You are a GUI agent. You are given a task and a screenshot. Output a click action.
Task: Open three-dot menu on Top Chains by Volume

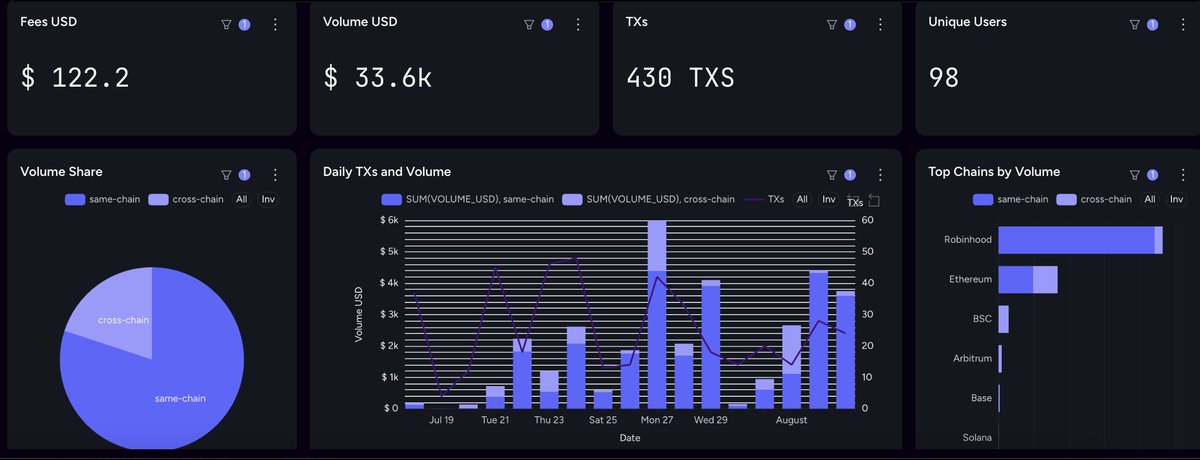(x=1183, y=174)
